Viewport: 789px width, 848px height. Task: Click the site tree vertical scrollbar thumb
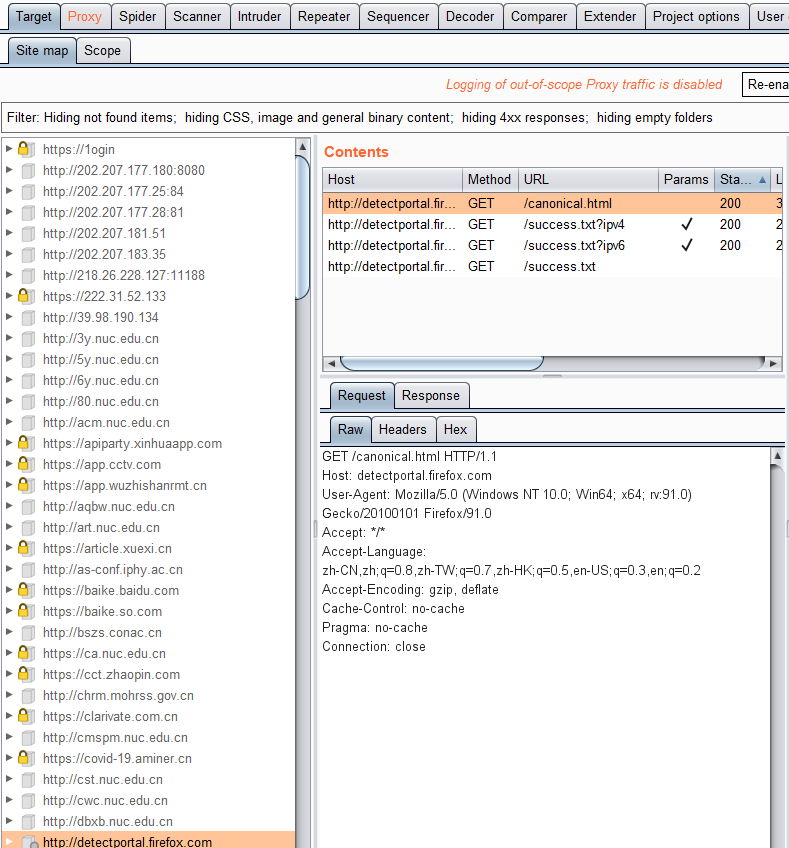[x=302, y=227]
